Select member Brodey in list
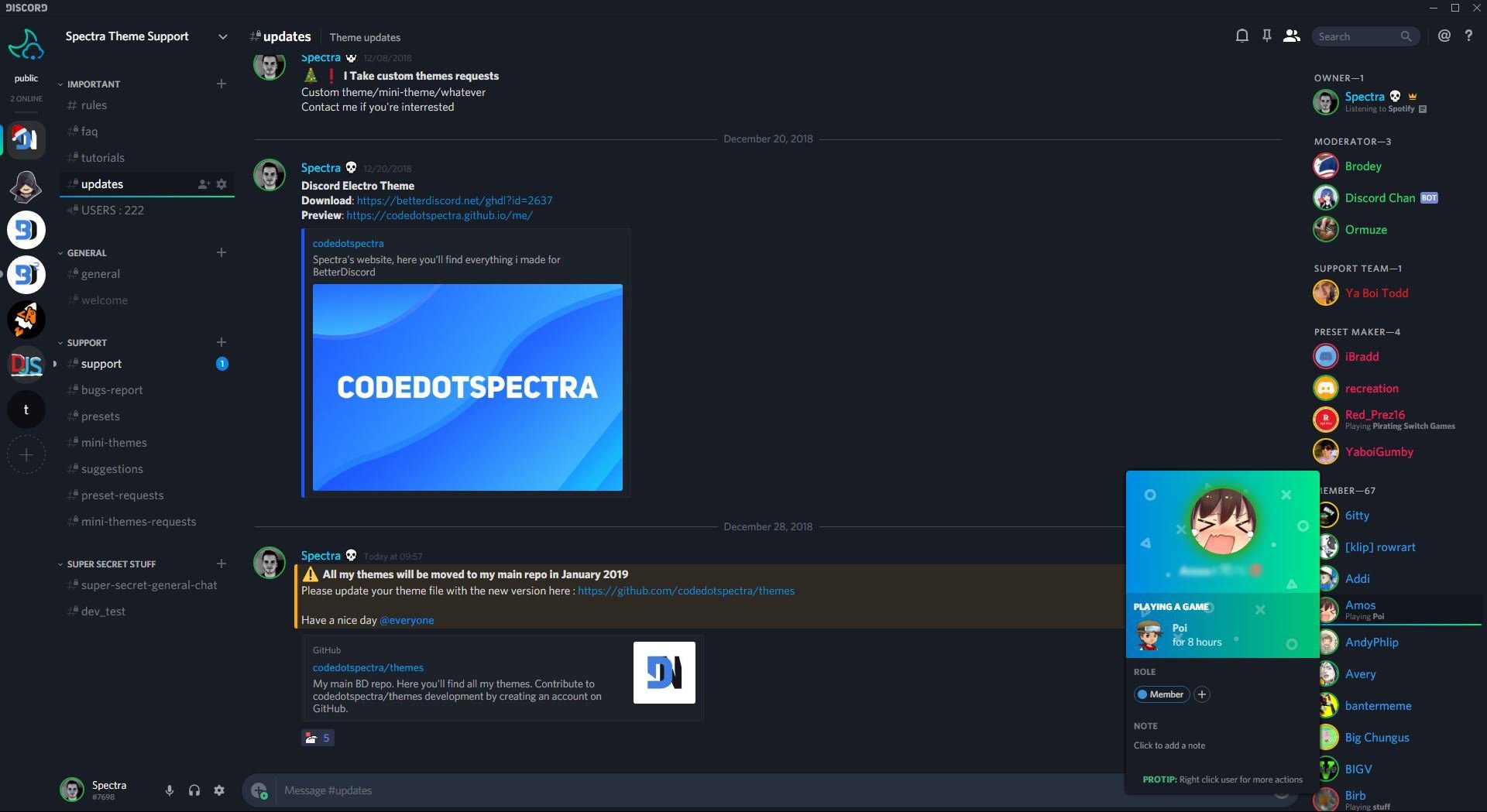The image size is (1487, 812). click(x=1398, y=166)
